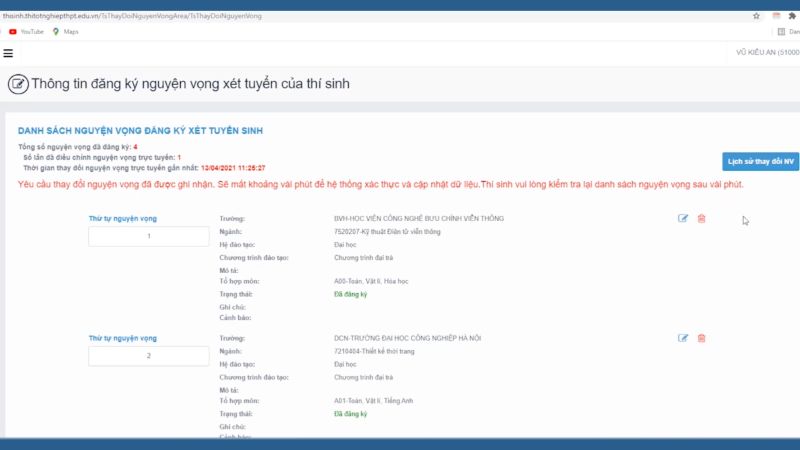Click the BVH-Học viện Công nghệ Bưu chính school name
800x450 pixels.
coord(419,218)
